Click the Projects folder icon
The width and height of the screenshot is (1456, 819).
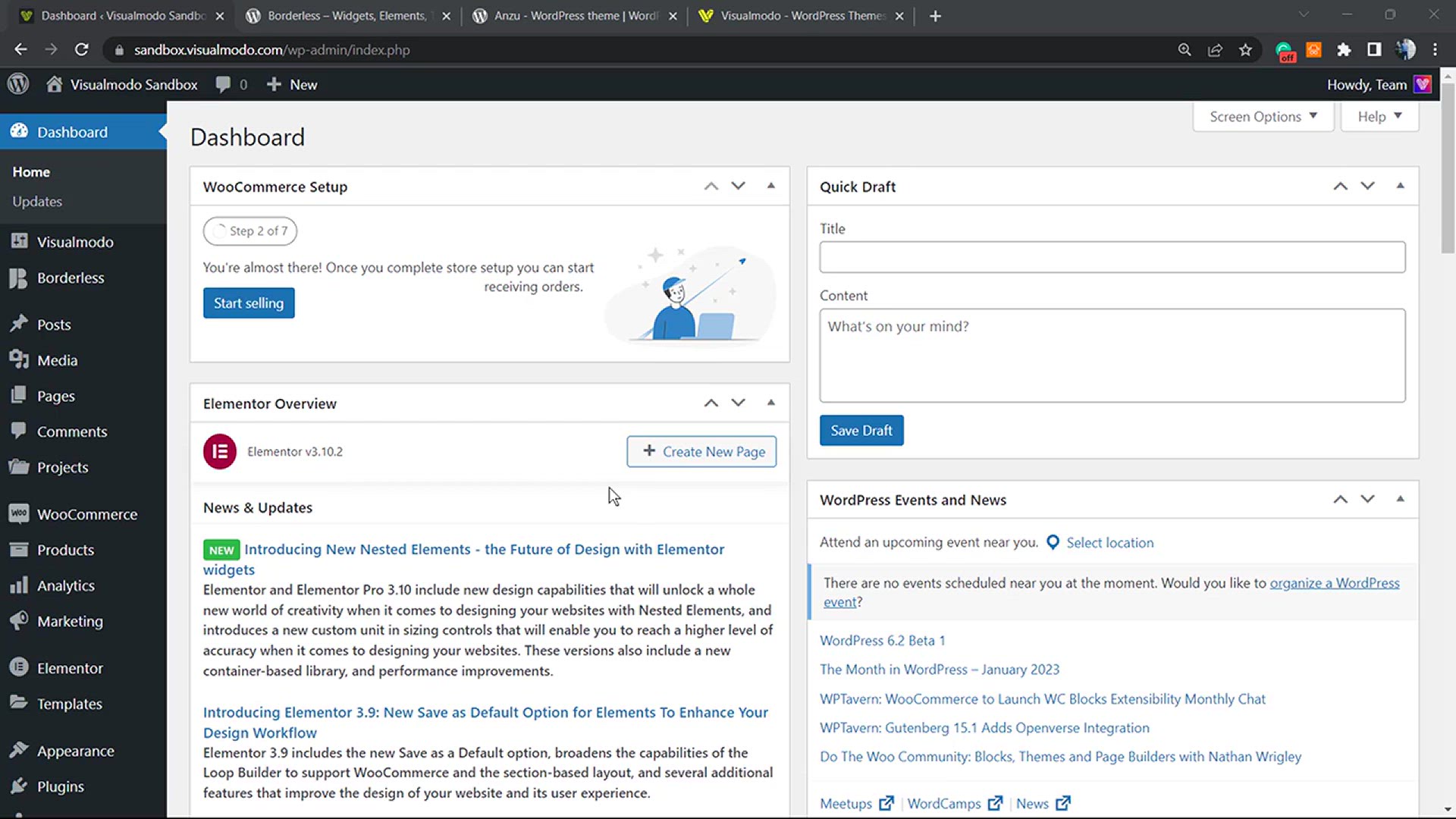tap(19, 466)
